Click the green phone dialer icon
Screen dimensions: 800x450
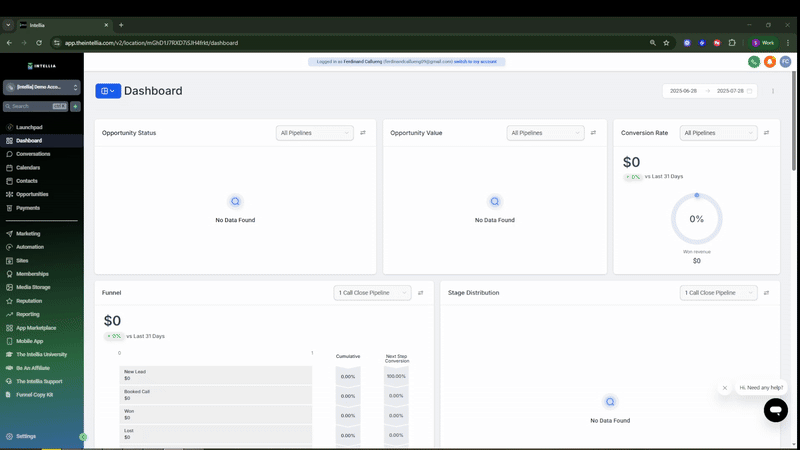point(754,62)
